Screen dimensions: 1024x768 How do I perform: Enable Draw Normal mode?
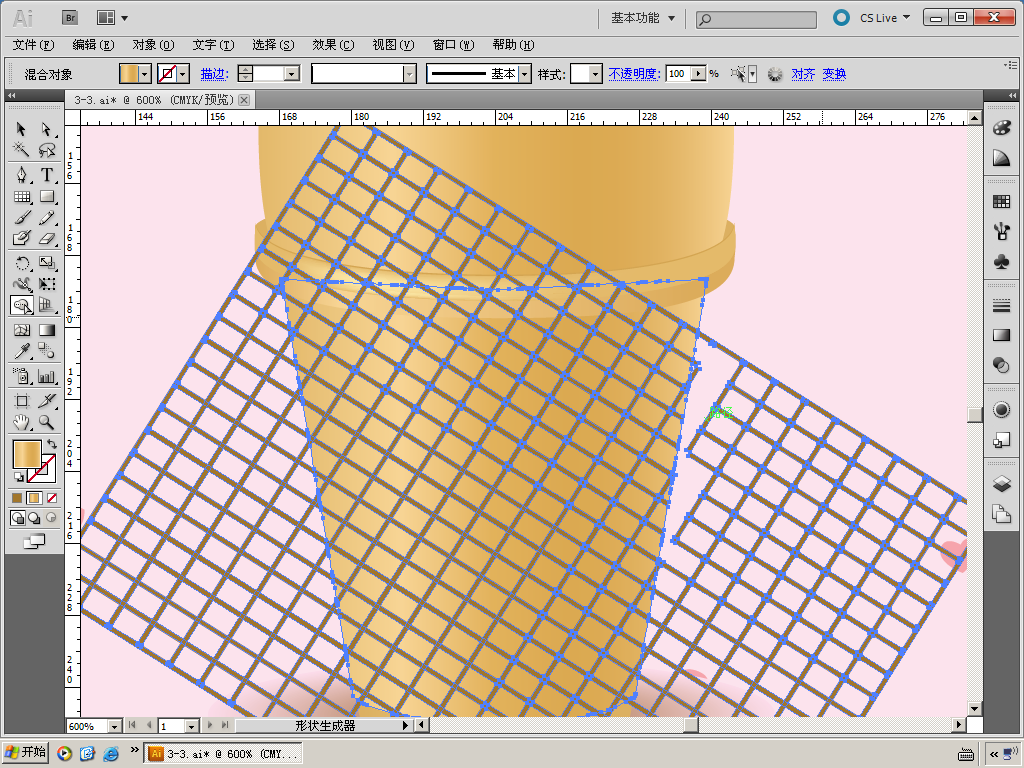pos(18,518)
